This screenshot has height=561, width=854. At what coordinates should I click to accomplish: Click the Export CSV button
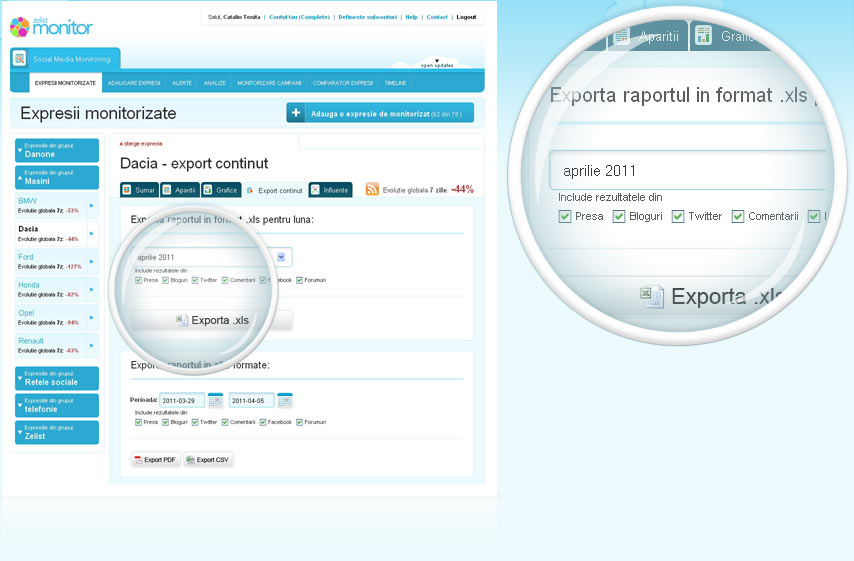pyautogui.click(x=208, y=460)
